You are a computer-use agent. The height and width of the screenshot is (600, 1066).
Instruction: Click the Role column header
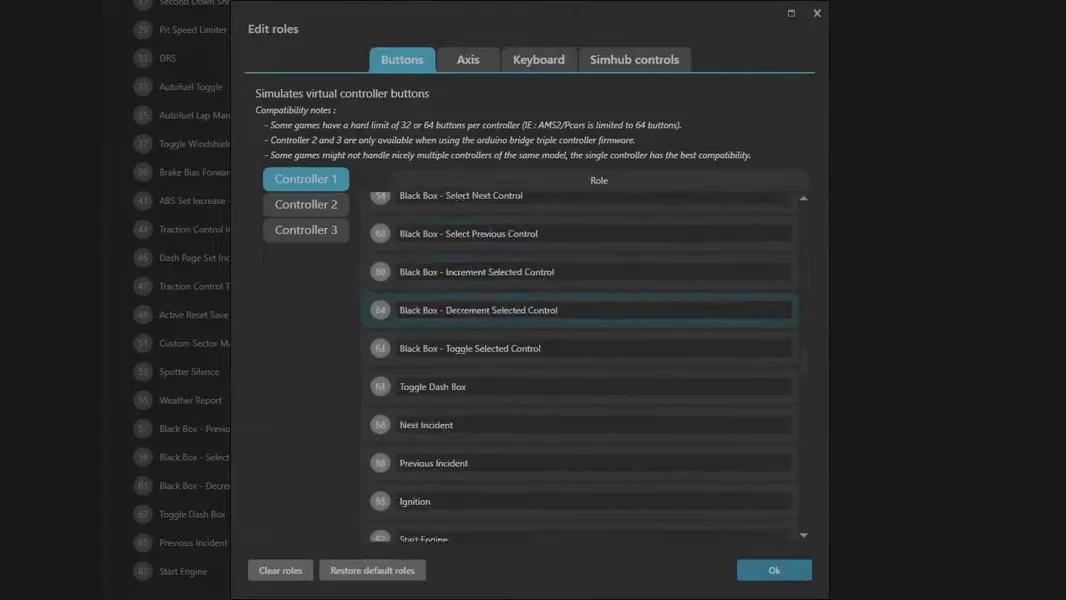click(599, 181)
